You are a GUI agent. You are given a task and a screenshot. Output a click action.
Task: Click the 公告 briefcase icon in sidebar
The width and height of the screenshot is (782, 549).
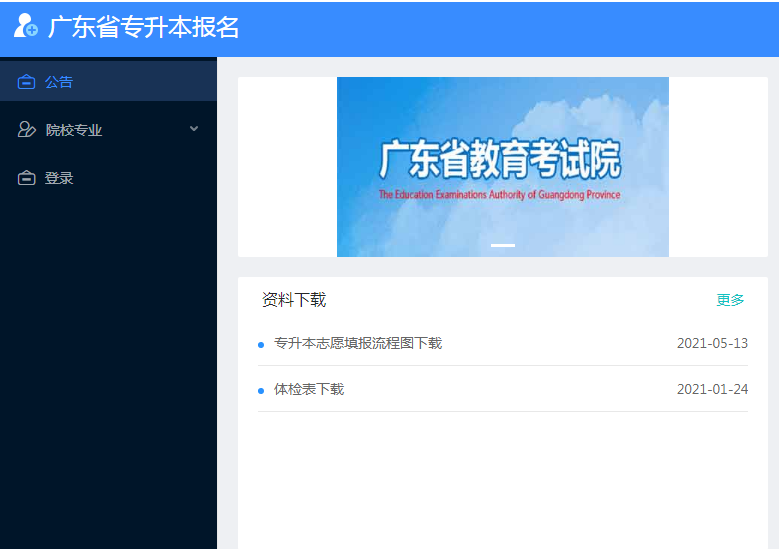point(27,82)
